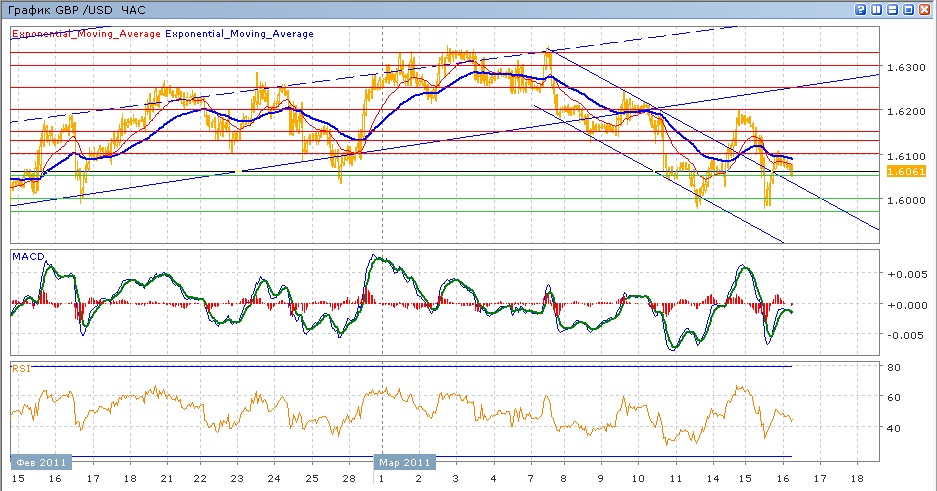Select the Фев 2011 month marker
The image size is (937, 491).
pyautogui.click(x=41, y=462)
